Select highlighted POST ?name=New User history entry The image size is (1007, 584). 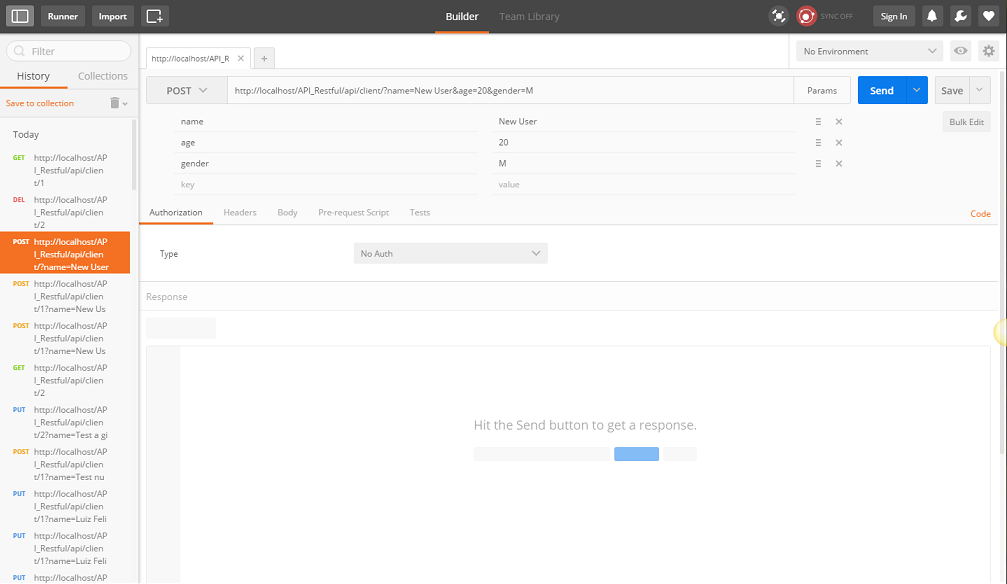click(65, 254)
